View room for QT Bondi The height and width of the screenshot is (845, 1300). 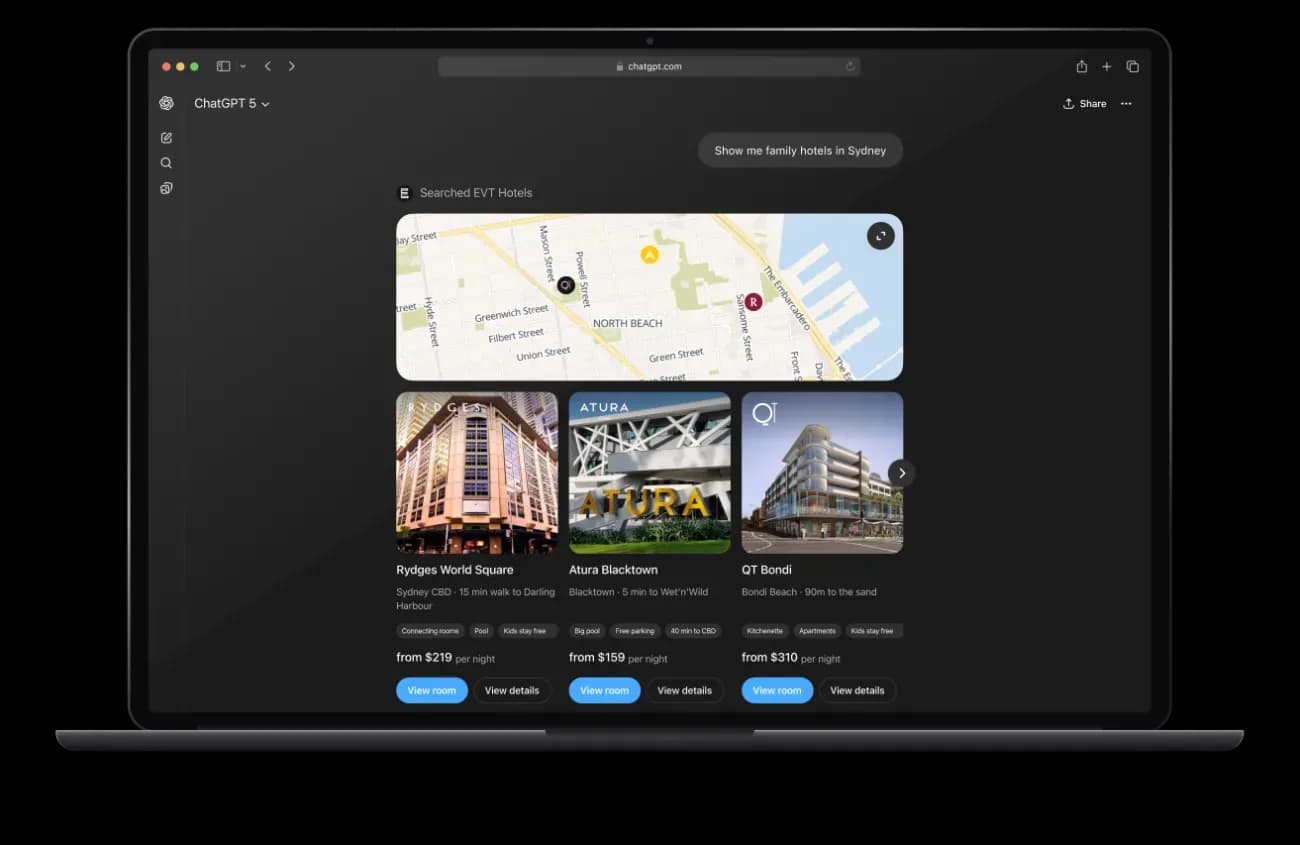click(777, 690)
